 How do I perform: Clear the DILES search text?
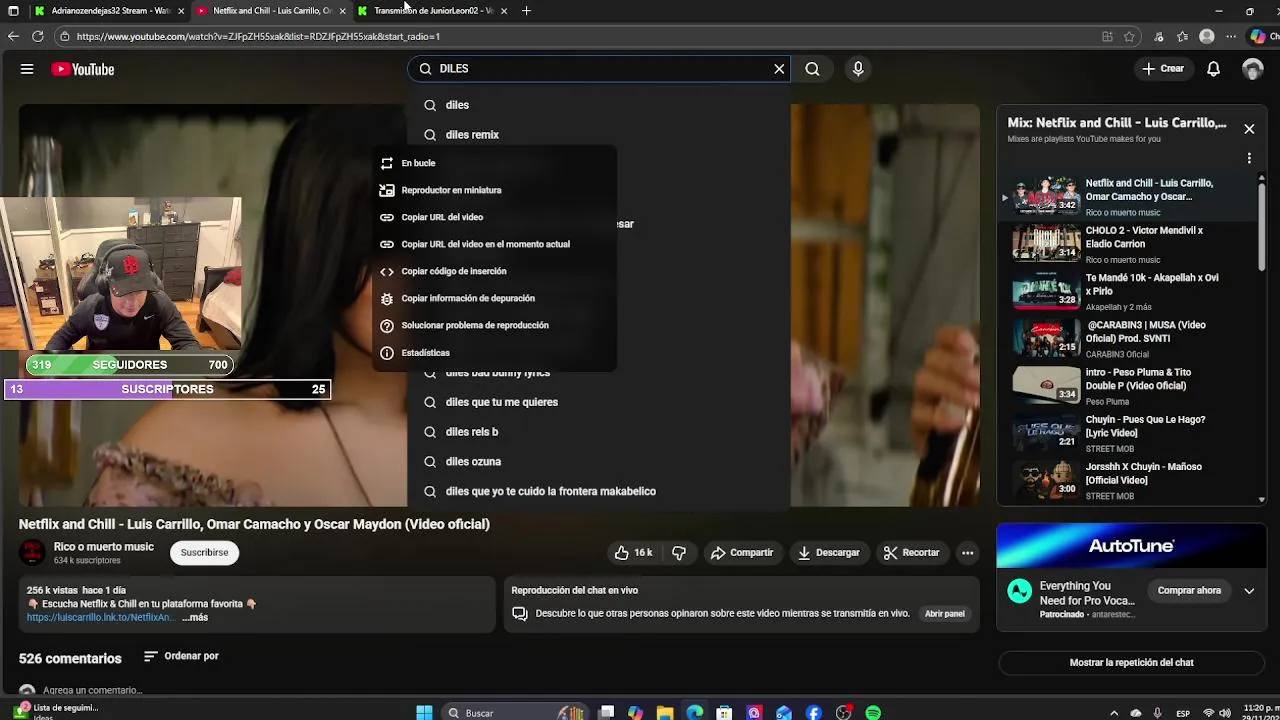[x=779, y=69]
